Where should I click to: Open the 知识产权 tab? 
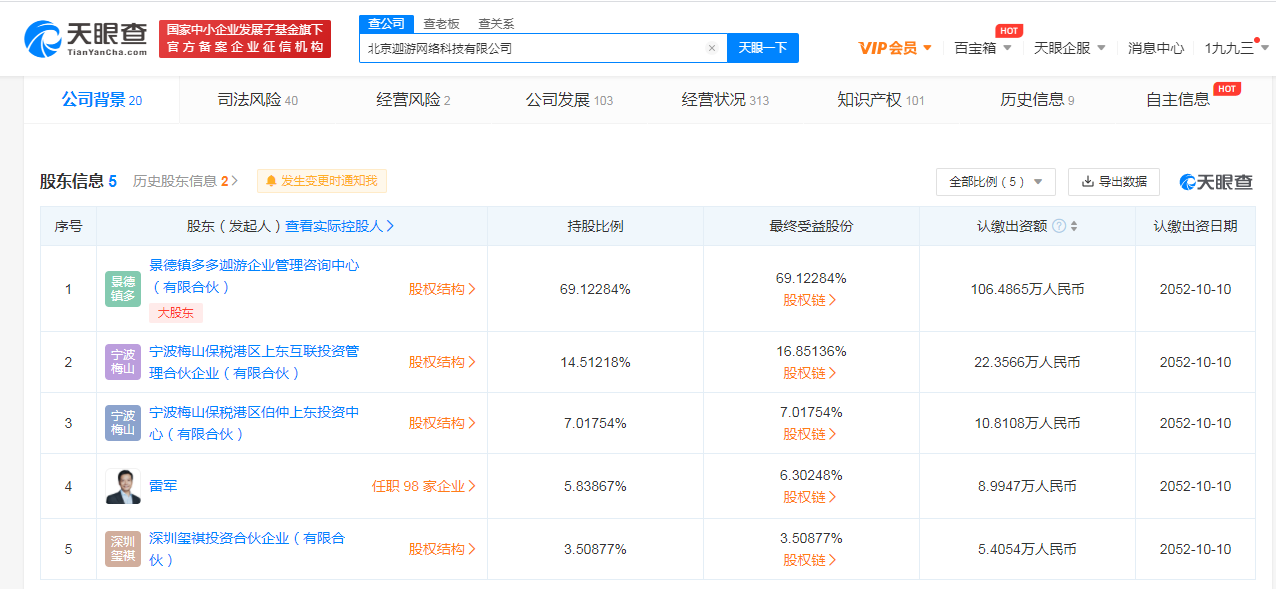(880, 100)
